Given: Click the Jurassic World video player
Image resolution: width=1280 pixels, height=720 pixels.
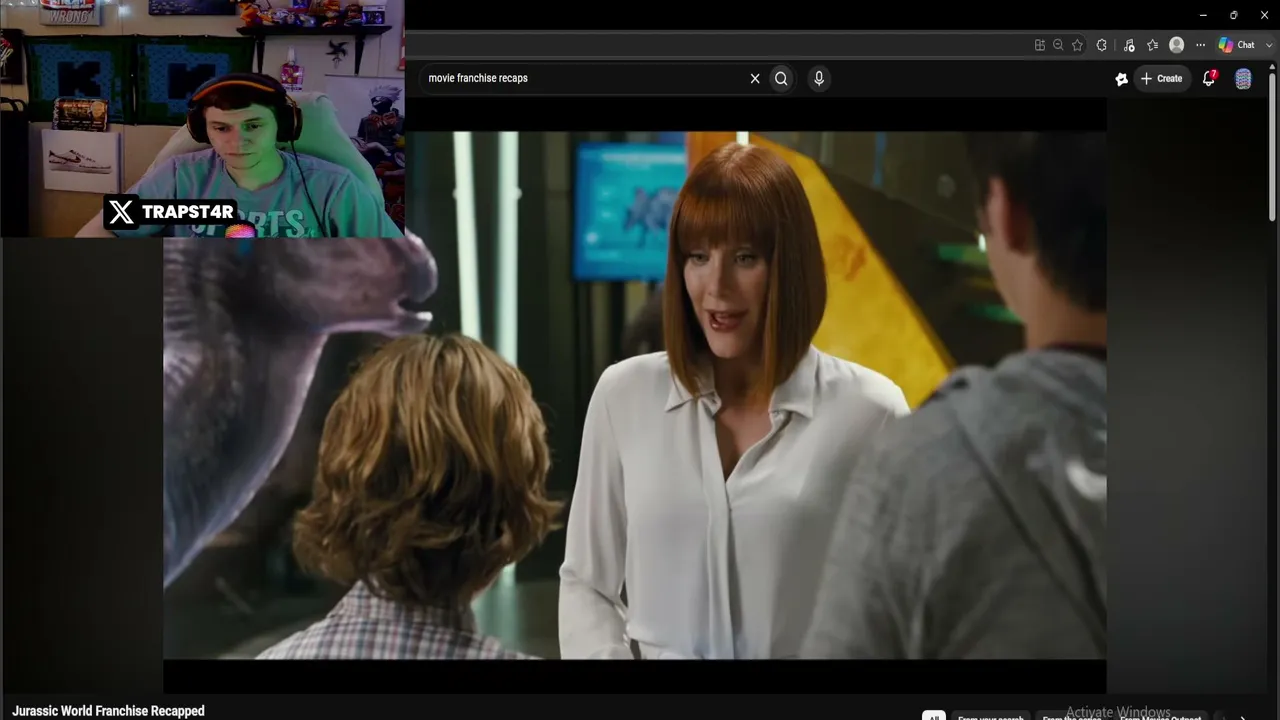Looking at the screenshot, I should click(635, 395).
